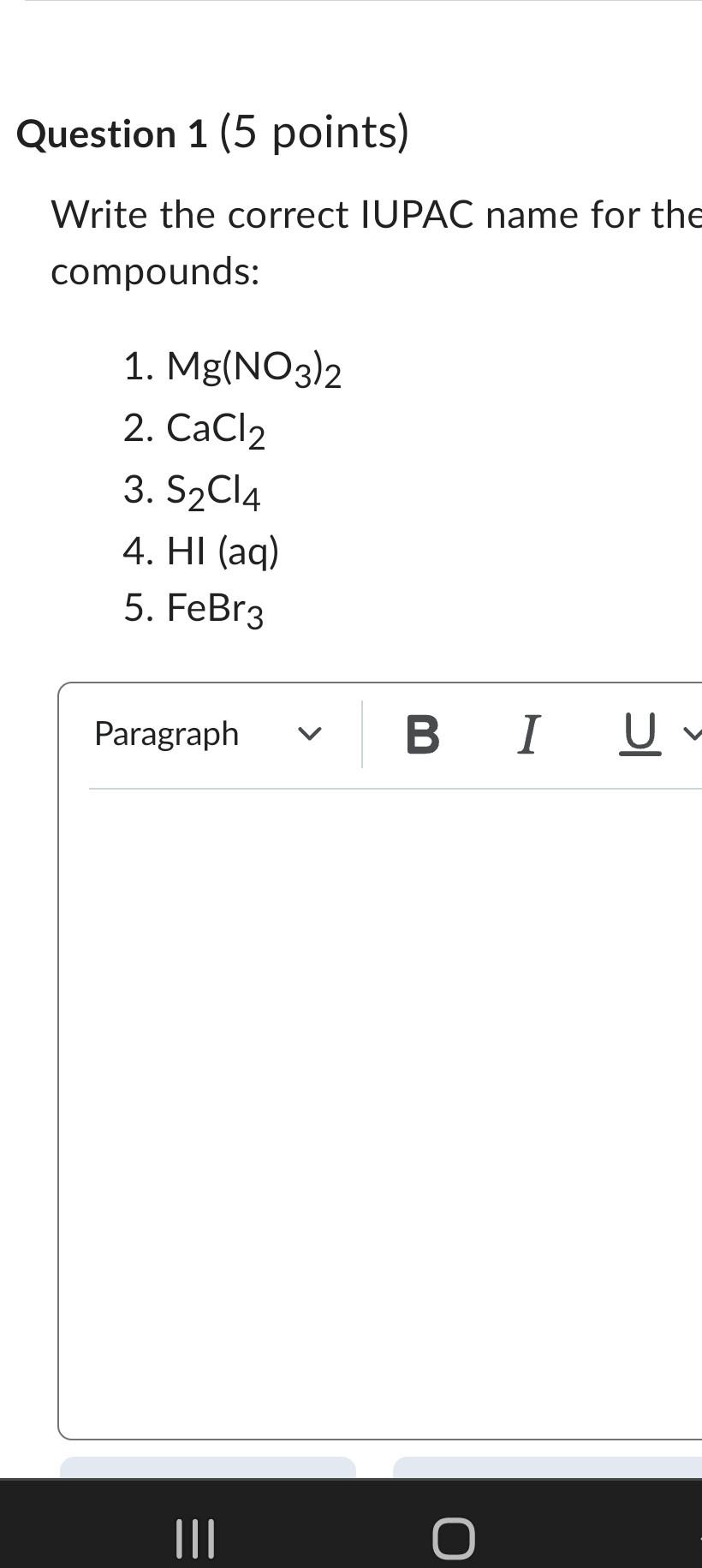Open recent apps from the Android navigation bar
This screenshot has height=1568, width=702.
pyautogui.click(x=195, y=1536)
